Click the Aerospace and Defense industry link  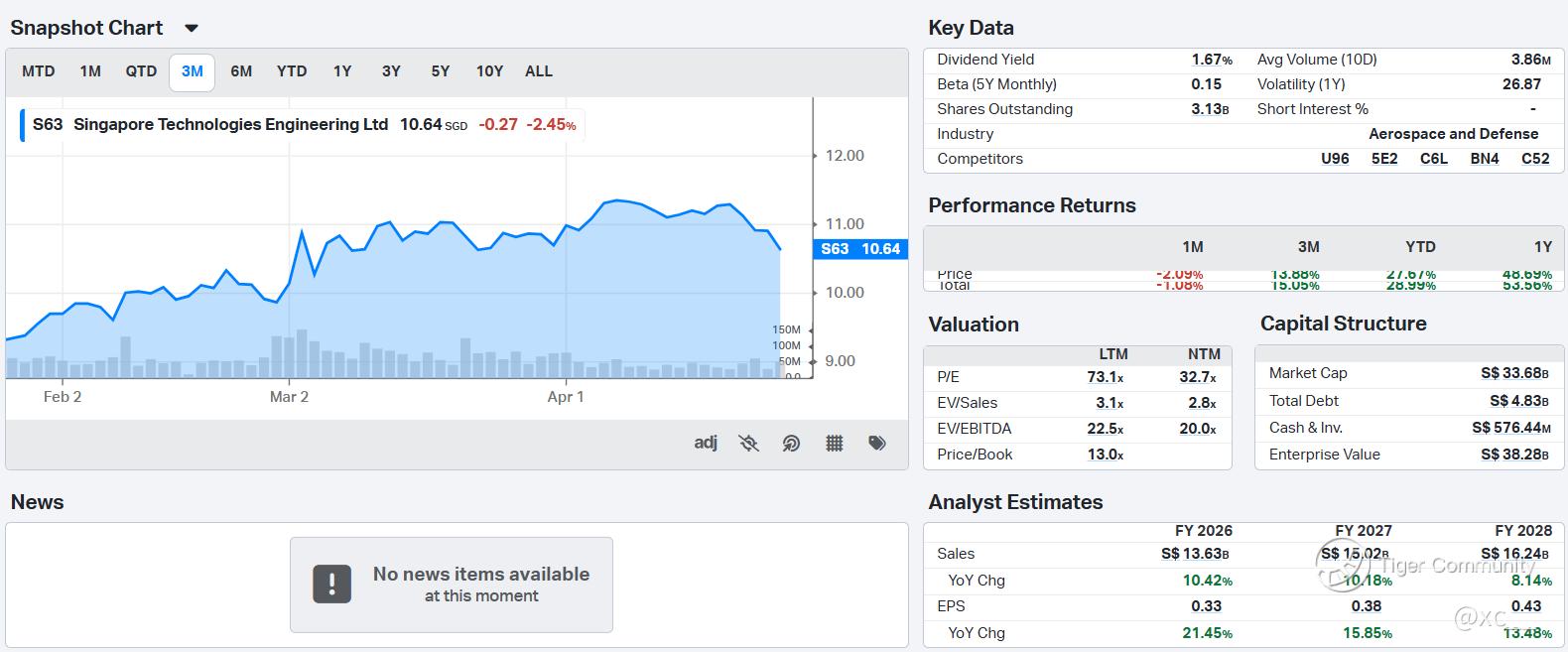1453,134
